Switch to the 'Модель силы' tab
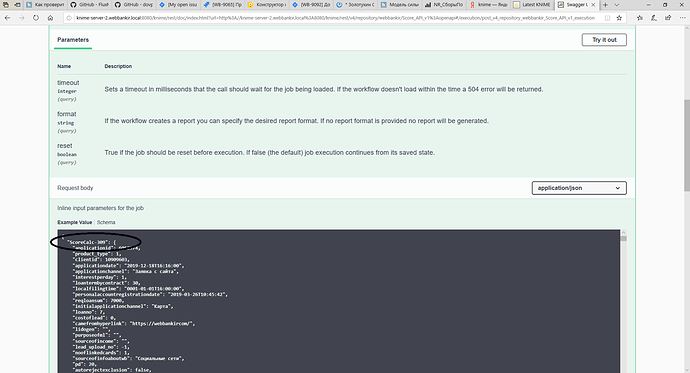 (x=400, y=5)
